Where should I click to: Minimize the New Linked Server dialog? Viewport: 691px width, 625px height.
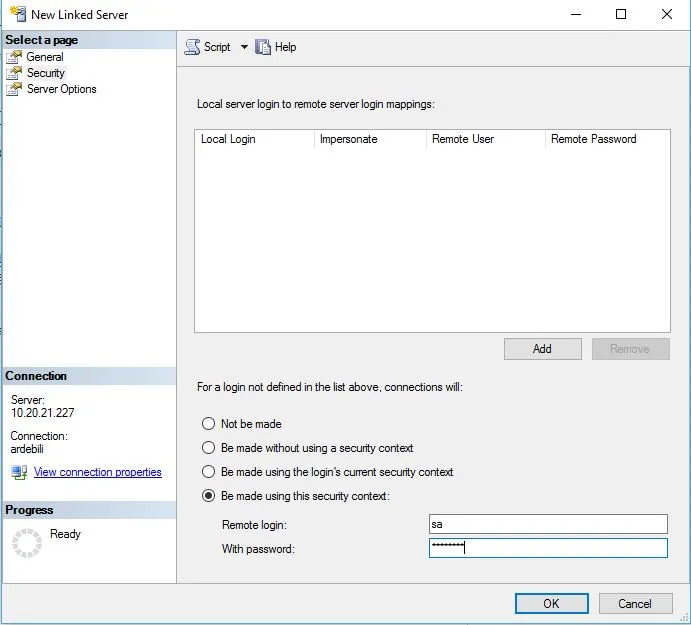[576, 14]
